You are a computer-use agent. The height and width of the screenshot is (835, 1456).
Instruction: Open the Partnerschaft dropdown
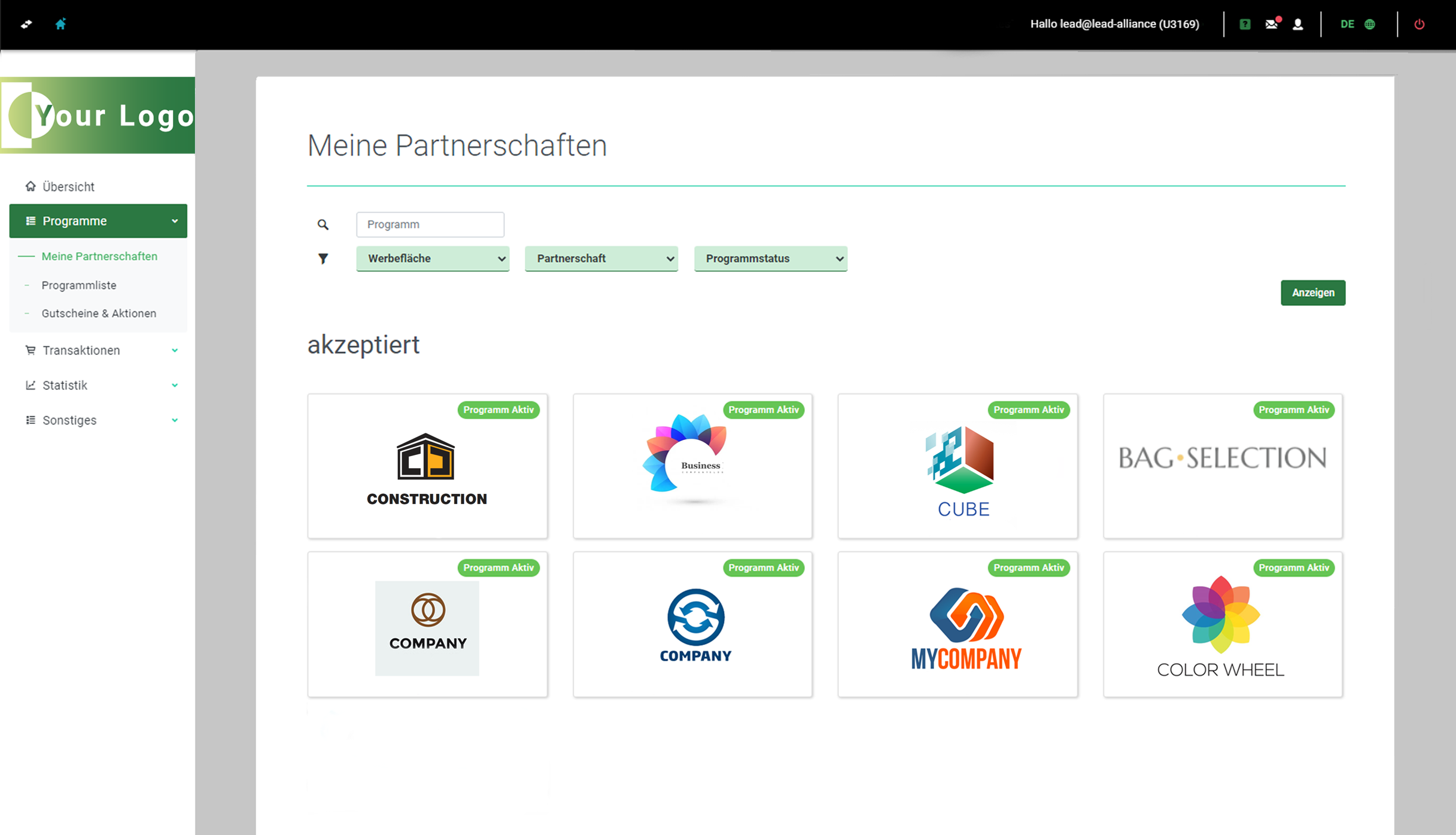[601, 259]
